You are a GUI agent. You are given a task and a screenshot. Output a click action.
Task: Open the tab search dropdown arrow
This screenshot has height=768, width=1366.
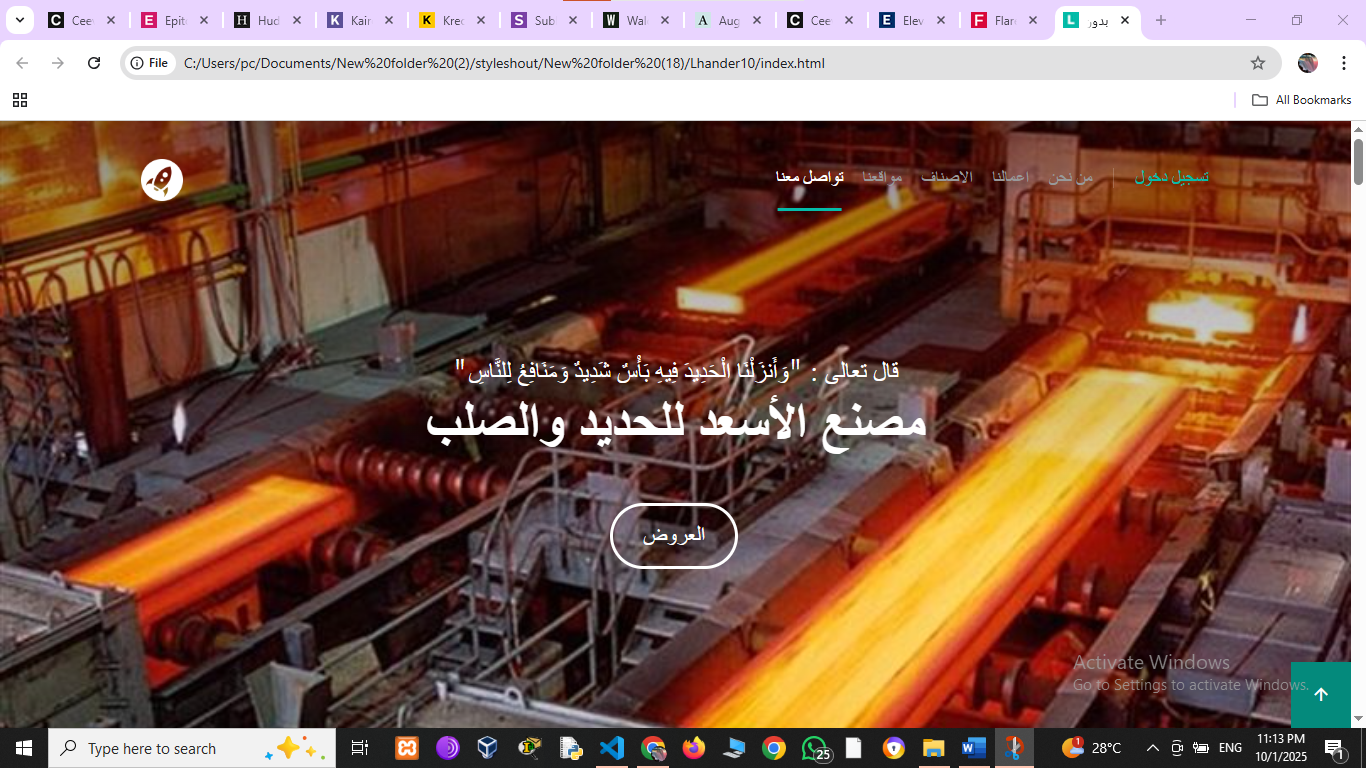pyautogui.click(x=19, y=20)
